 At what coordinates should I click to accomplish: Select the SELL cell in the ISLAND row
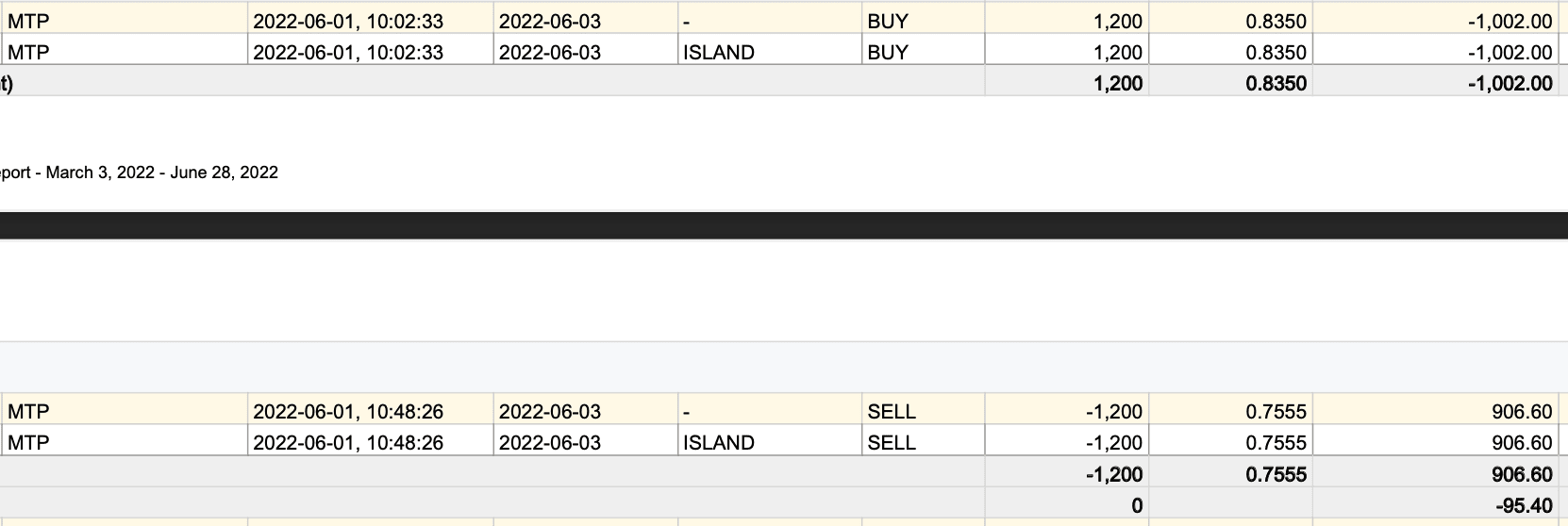pyautogui.click(x=891, y=443)
